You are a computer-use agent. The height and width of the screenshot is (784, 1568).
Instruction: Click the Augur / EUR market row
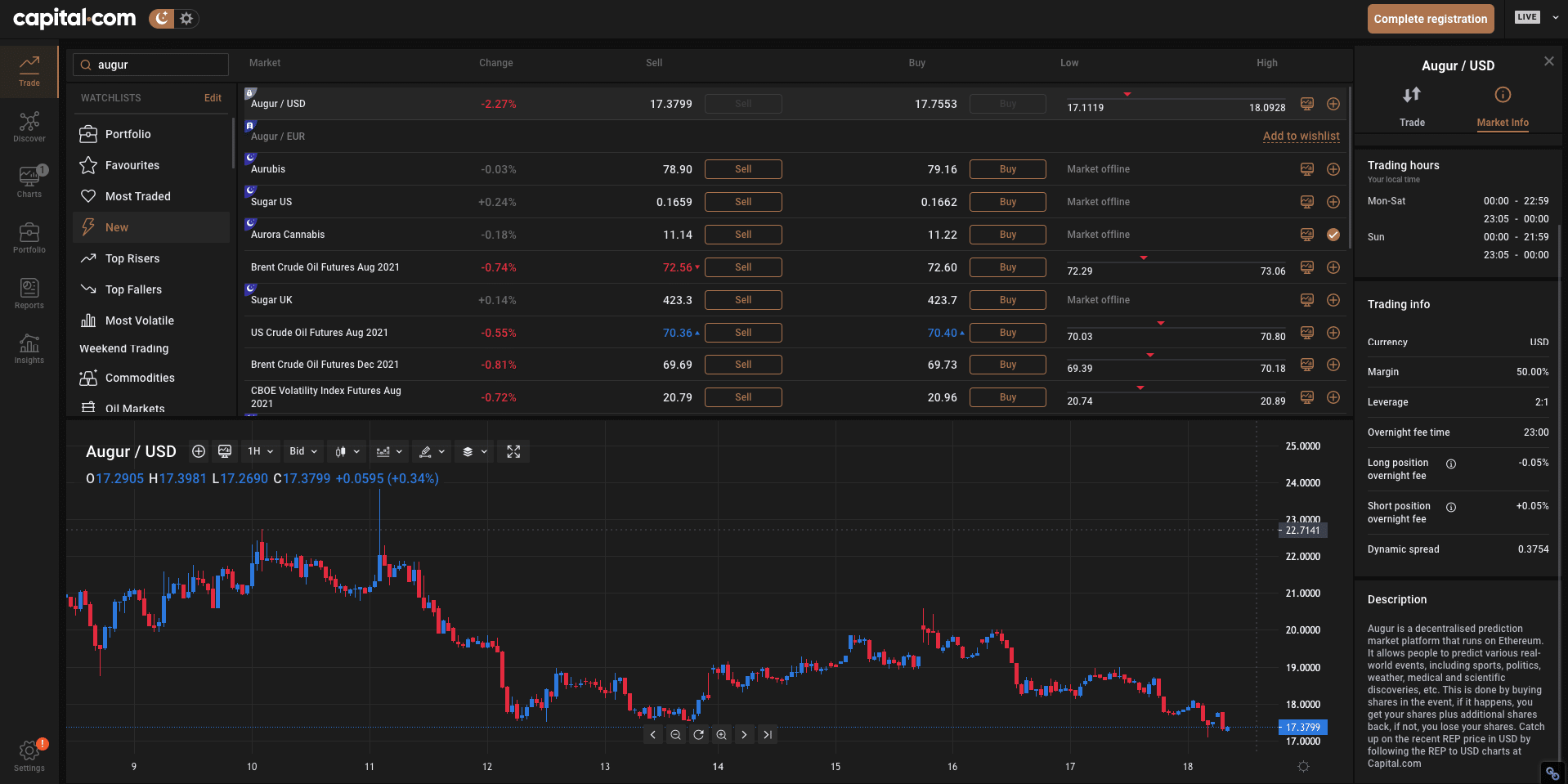[x=795, y=137]
